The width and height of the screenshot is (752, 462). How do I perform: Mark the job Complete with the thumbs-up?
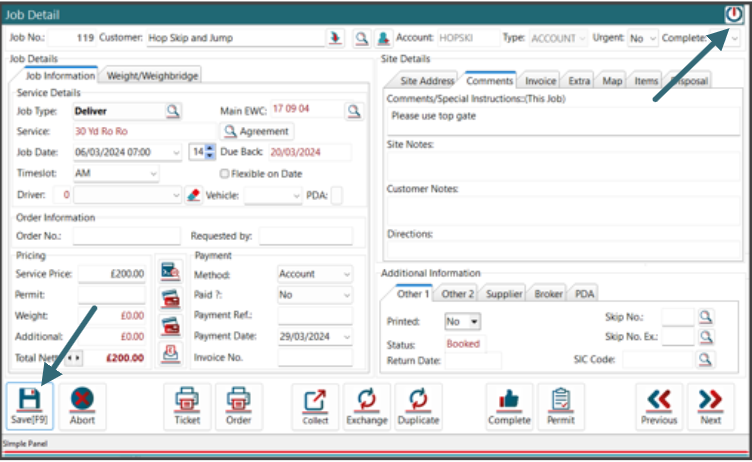point(509,406)
